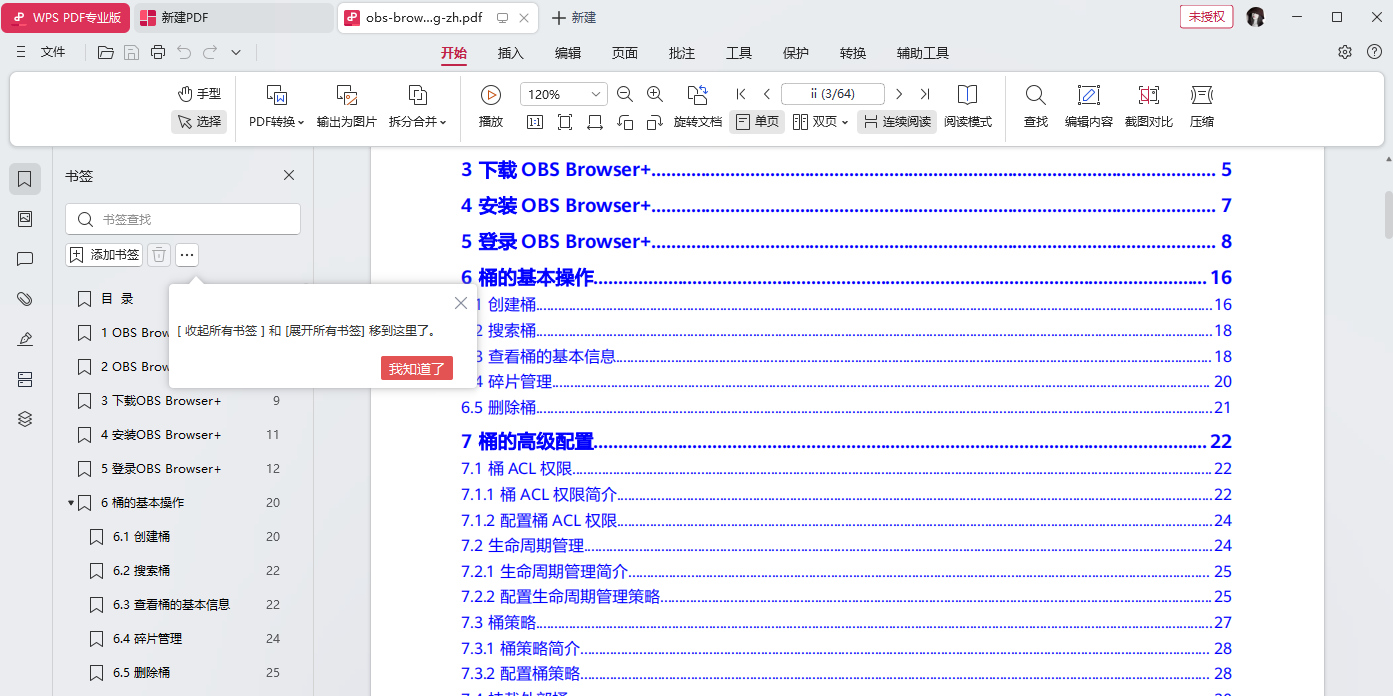Click 压缩 compress PDF
The height and width of the screenshot is (696, 1393).
pos(1202,107)
